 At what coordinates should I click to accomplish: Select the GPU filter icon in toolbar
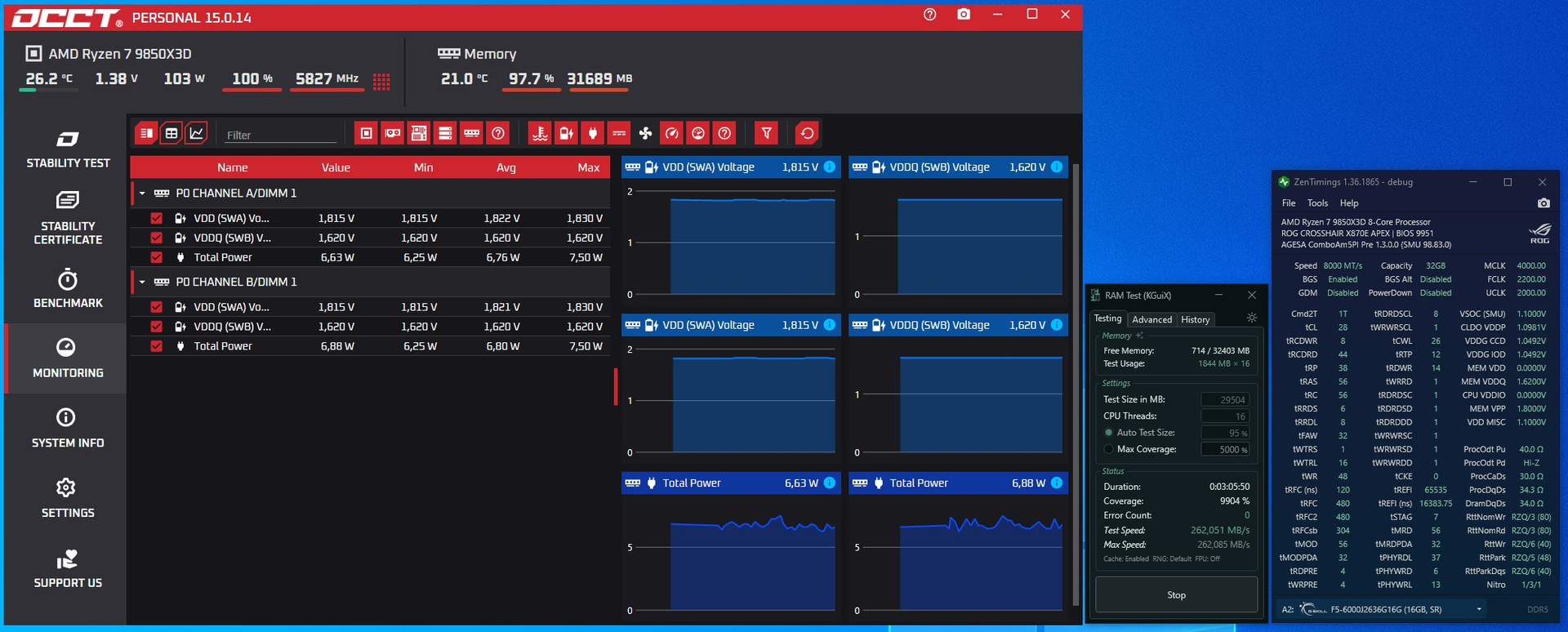point(393,133)
